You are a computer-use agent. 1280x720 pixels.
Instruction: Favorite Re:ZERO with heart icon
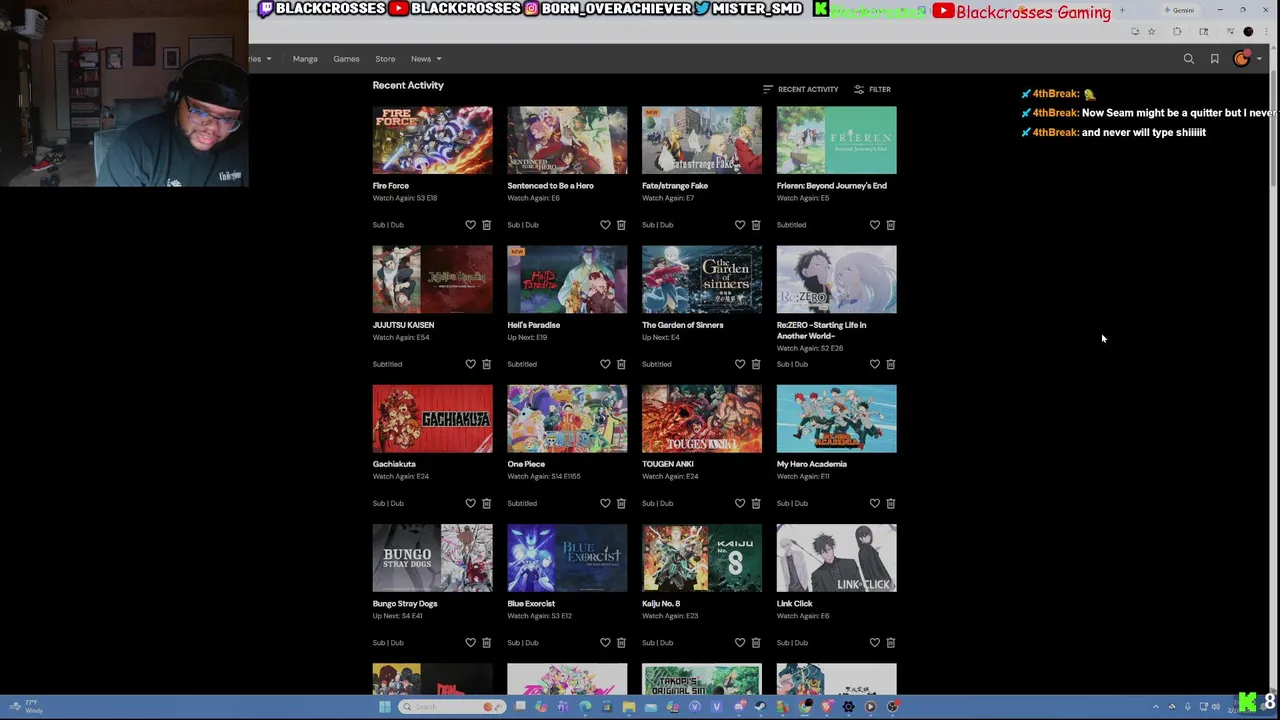pos(874,364)
